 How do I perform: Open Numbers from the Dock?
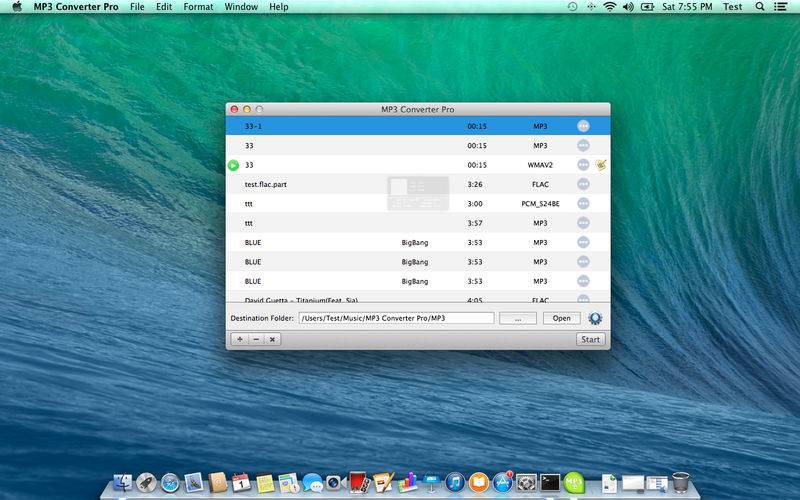pos(407,482)
